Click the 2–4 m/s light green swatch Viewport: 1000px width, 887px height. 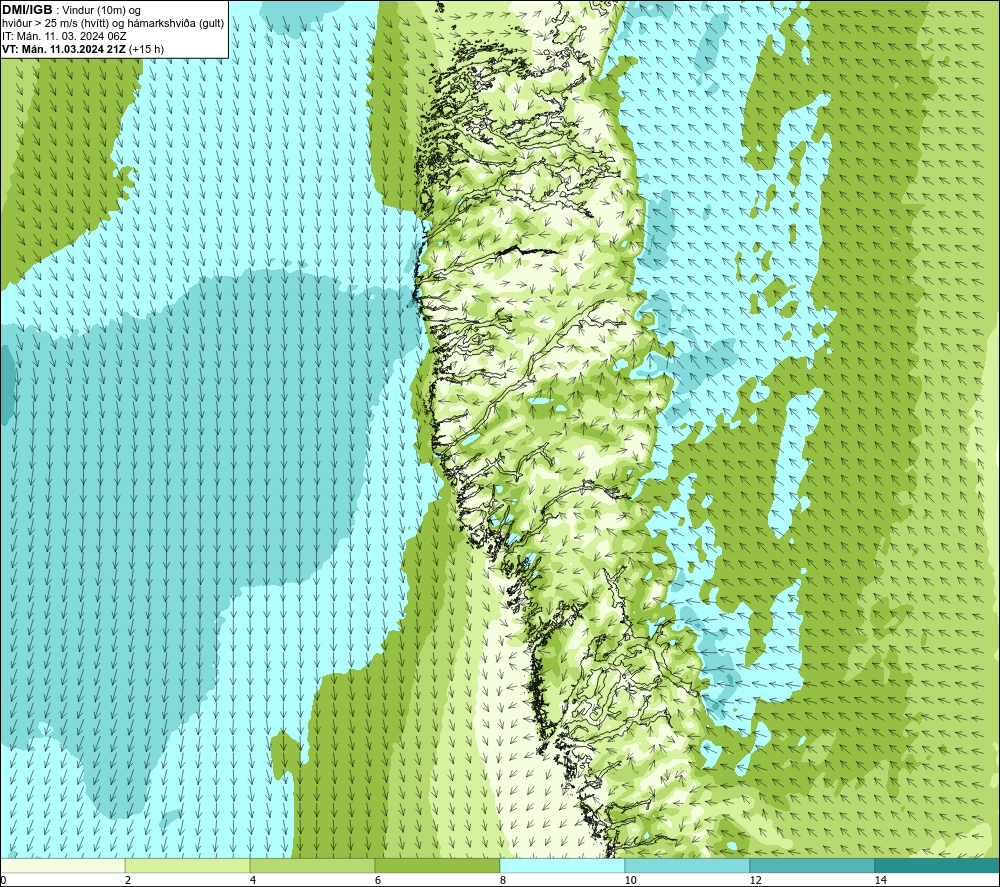pyautogui.click(x=188, y=866)
